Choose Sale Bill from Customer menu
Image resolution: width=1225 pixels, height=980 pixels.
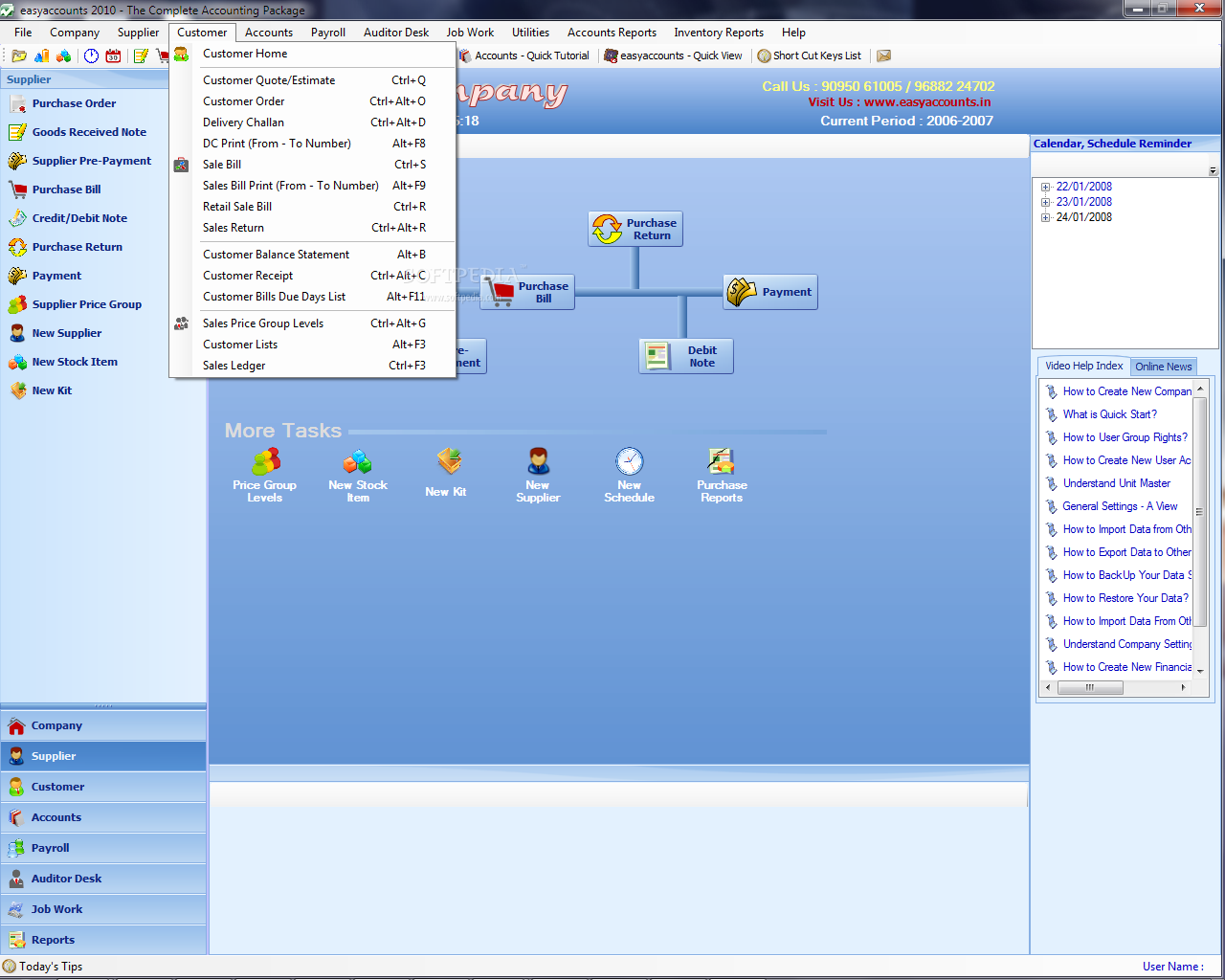point(313,165)
